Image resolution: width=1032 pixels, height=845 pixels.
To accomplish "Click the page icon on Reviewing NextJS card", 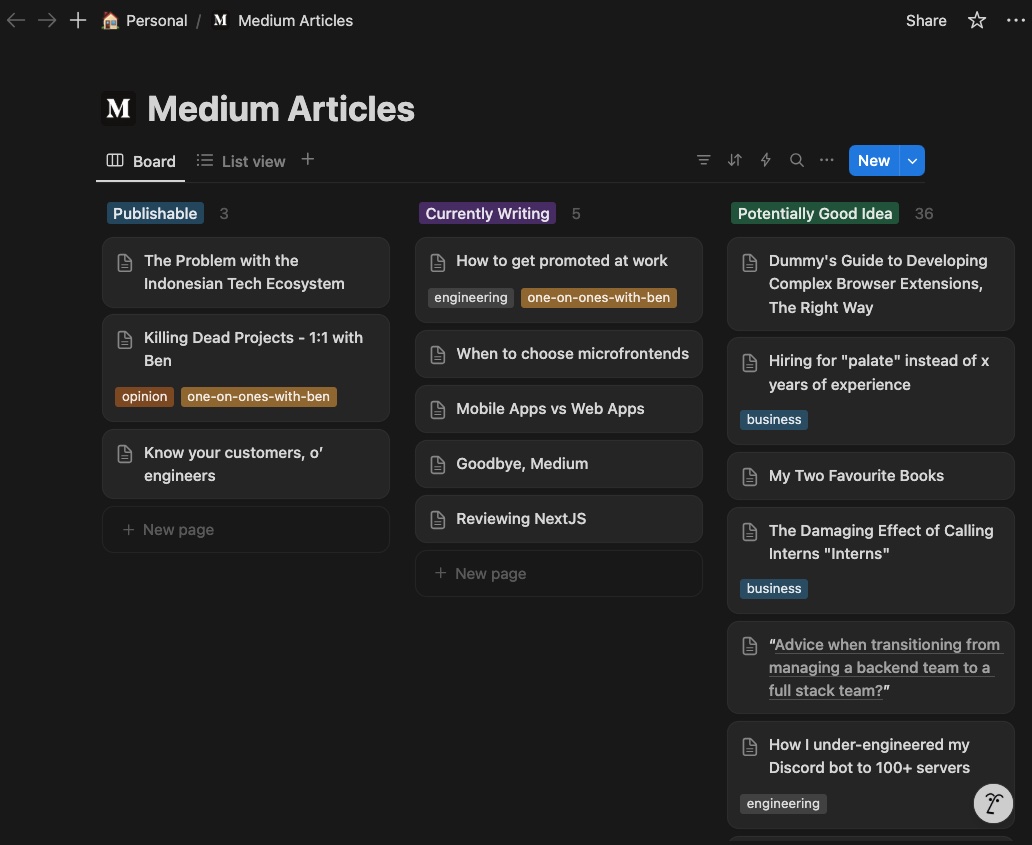I will tap(438, 520).
